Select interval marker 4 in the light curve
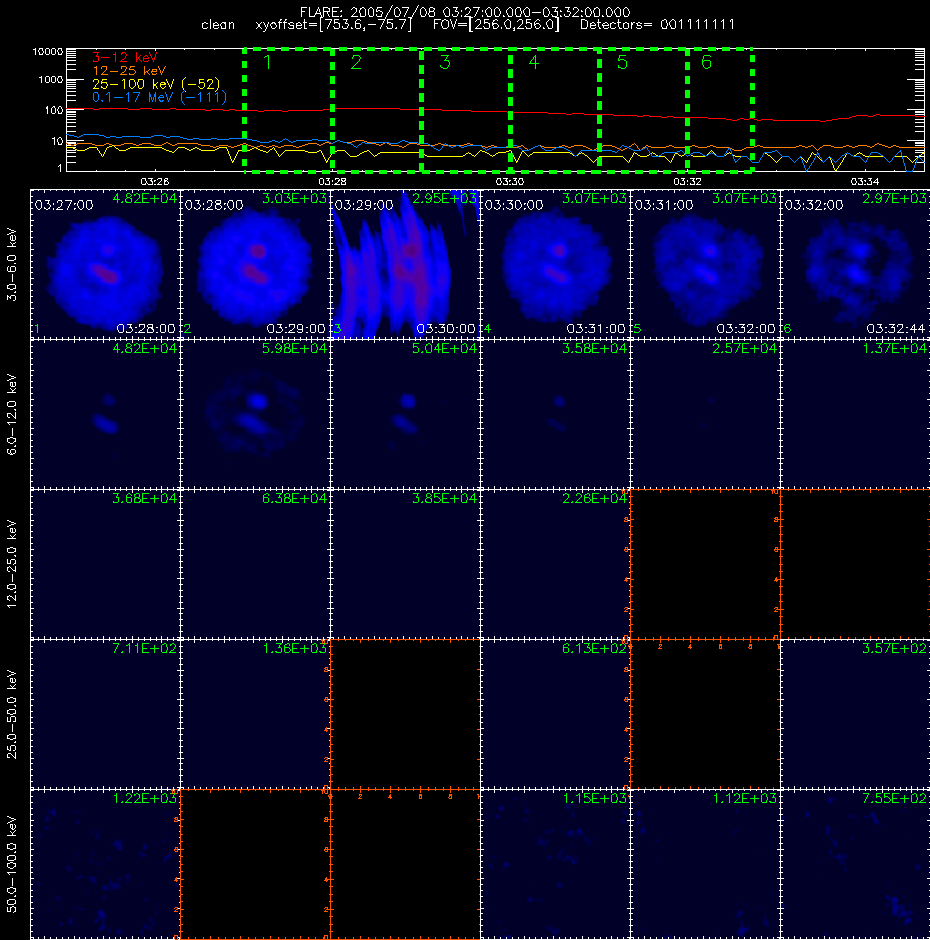The height and width of the screenshot is (940, 930). [x=534, y=62]
